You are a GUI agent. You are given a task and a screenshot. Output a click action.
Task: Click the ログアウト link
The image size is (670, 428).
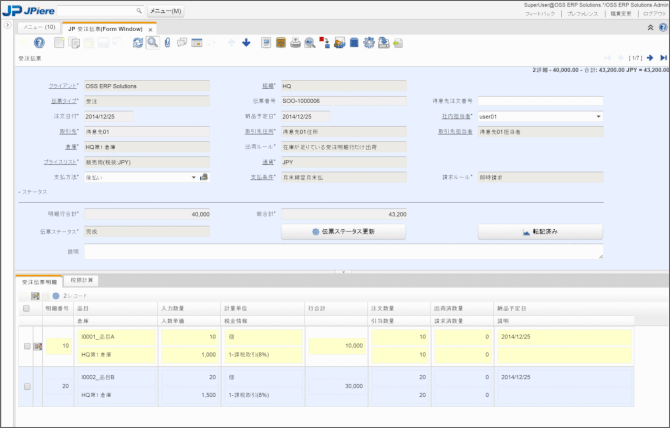pyautogui.click(x=655, y=14)
